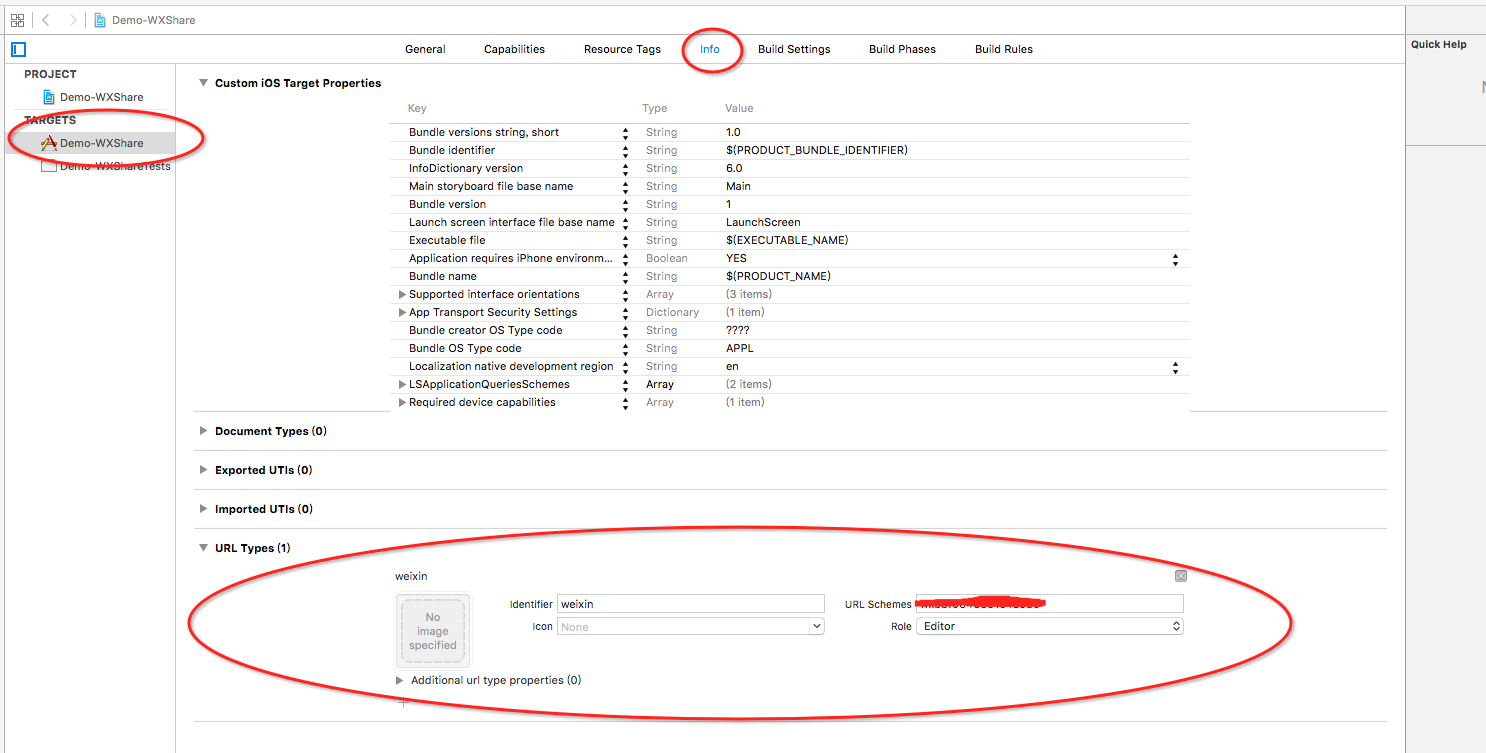Expand Required device capabilities row
This screenshot has width=1486, height=753.
pyautogui.click(x=402, y=402)
